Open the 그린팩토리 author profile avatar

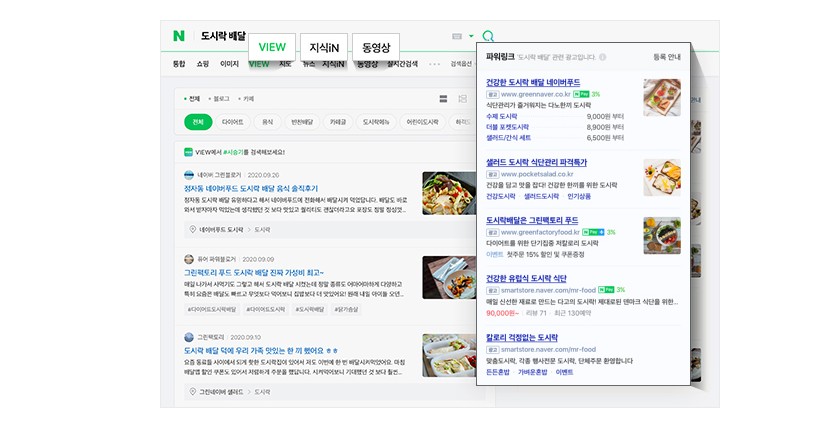(x=189, y=337)
